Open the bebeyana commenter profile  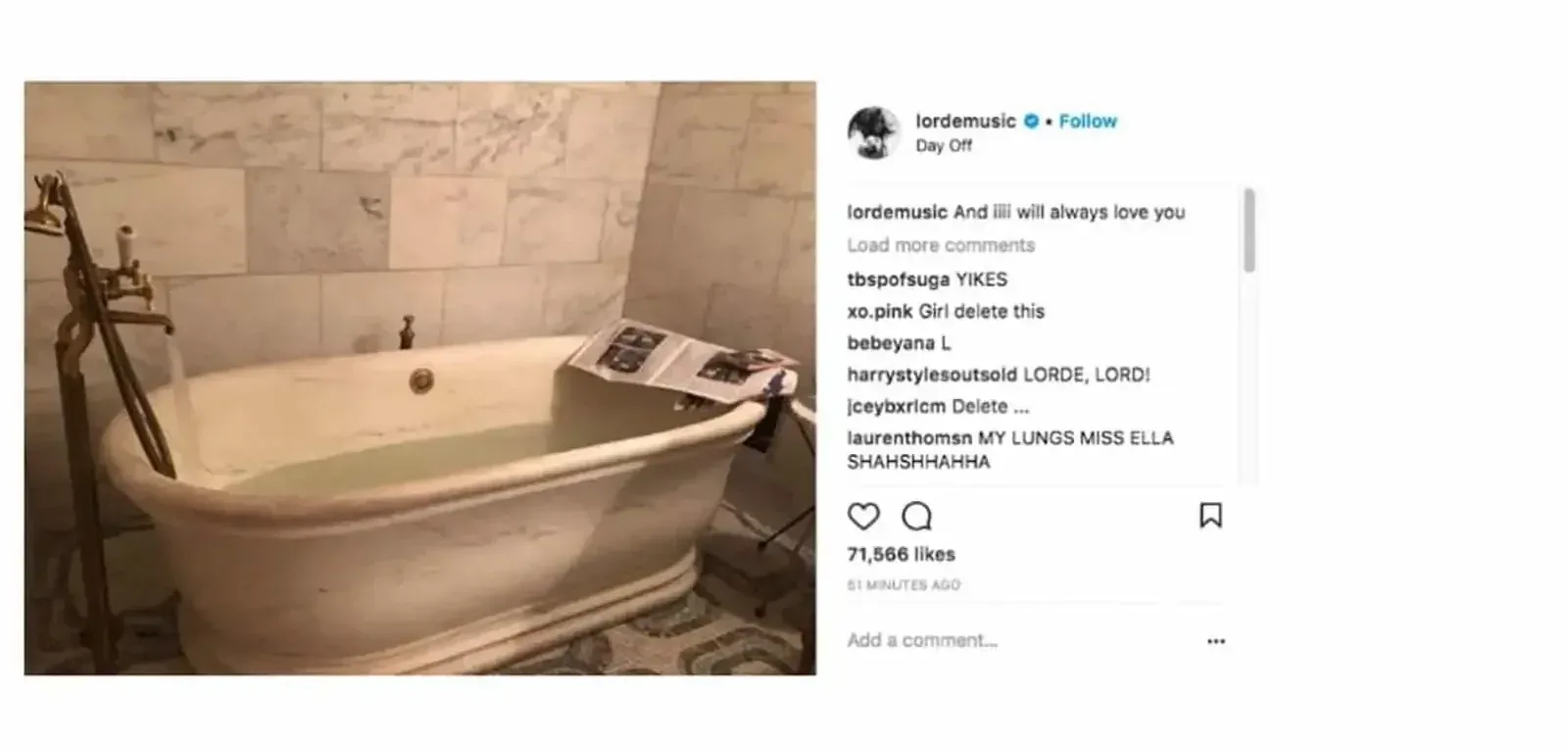point(891,343)
